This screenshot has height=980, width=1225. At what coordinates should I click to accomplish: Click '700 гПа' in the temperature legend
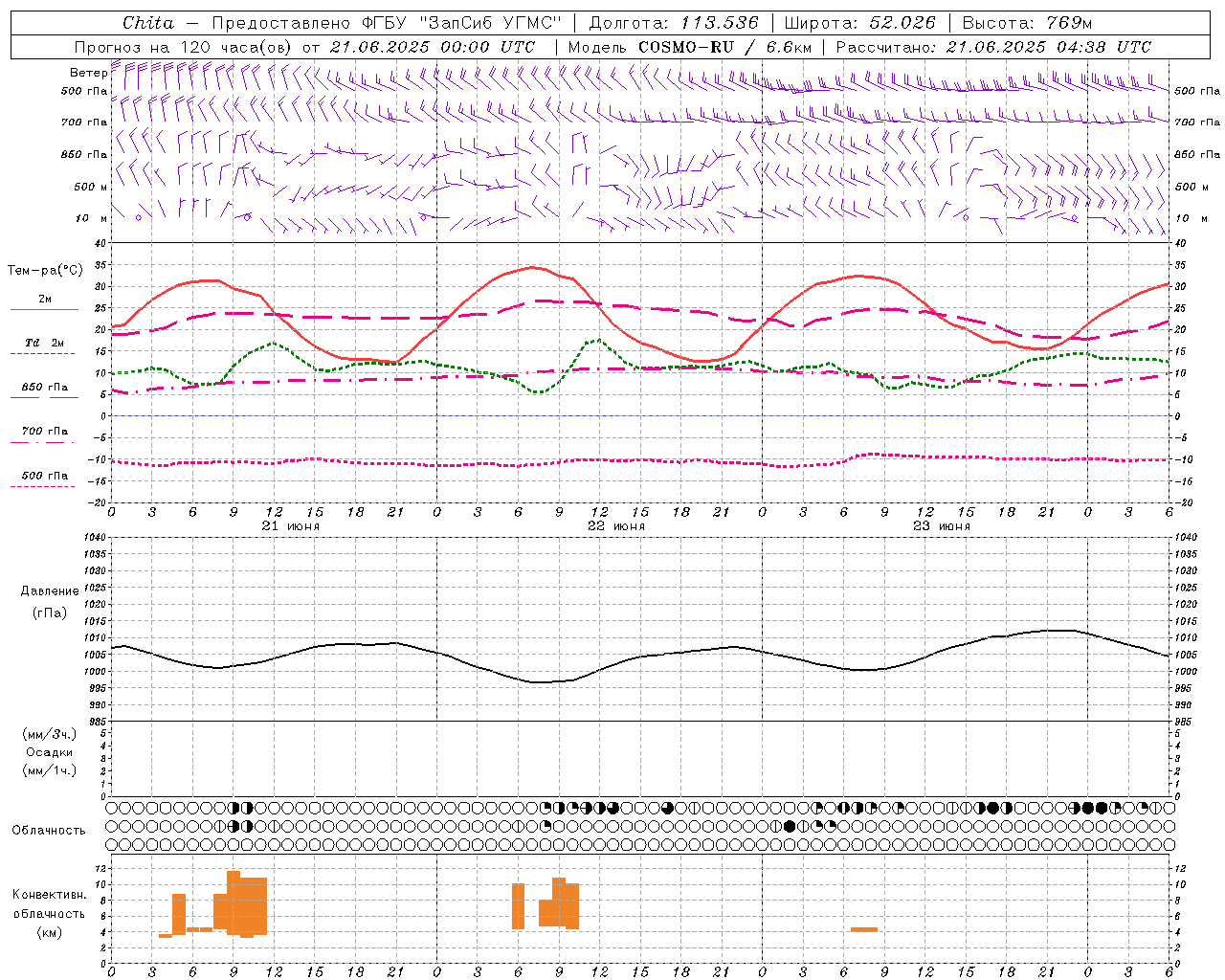click(44, 432)
